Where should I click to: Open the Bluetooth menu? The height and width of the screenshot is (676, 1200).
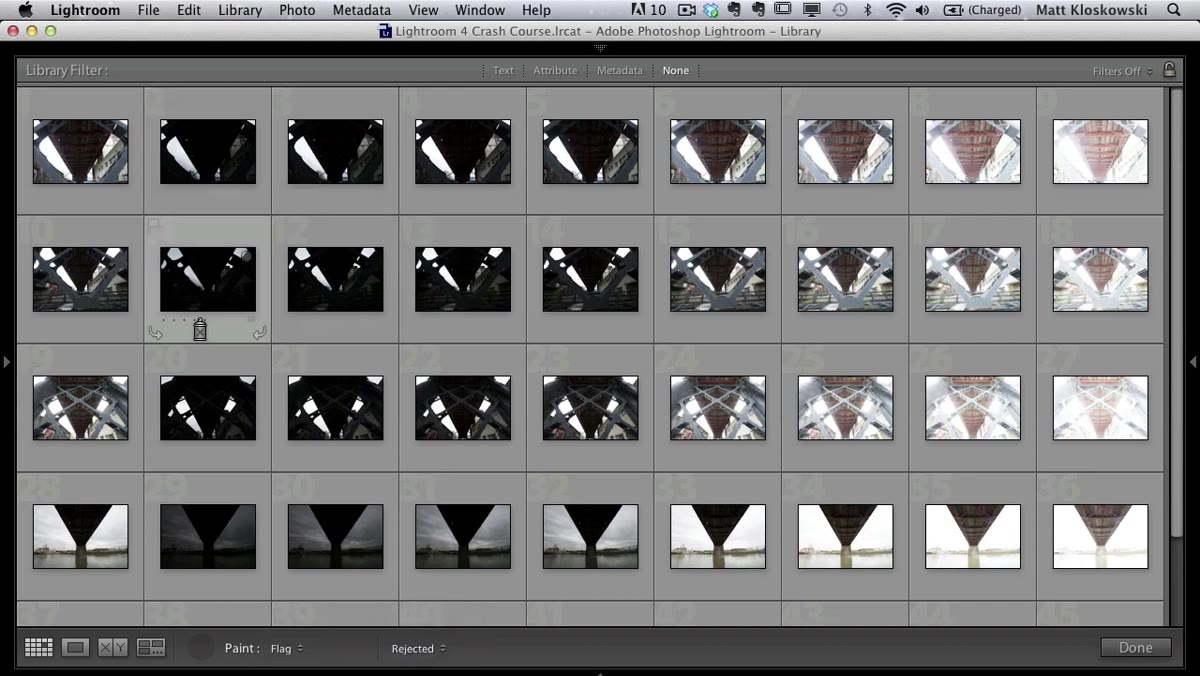868,10
